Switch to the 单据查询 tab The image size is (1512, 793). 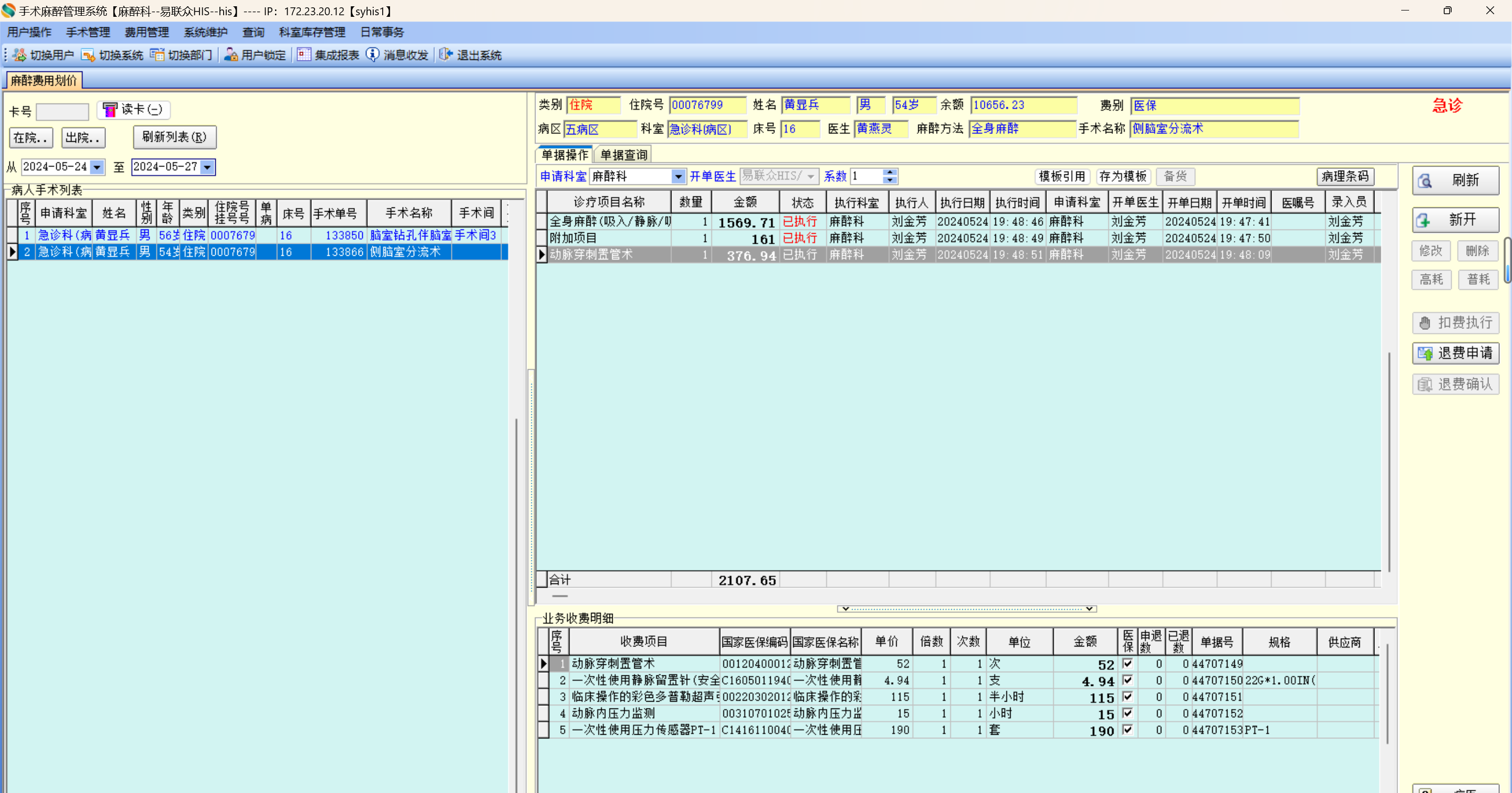(623, 155)
